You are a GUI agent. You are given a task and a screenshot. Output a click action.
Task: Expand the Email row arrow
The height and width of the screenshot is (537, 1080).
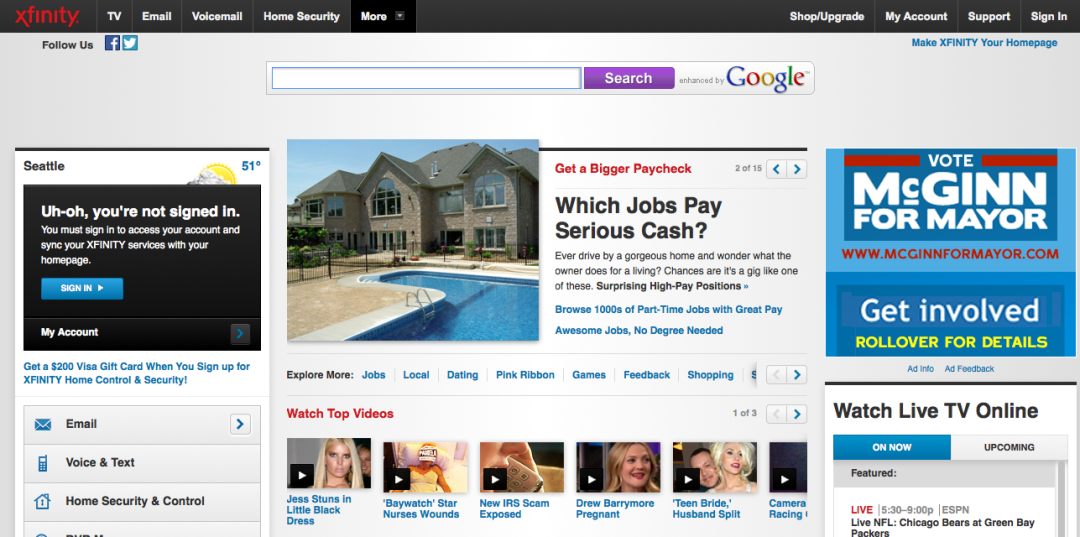point(240,424)
